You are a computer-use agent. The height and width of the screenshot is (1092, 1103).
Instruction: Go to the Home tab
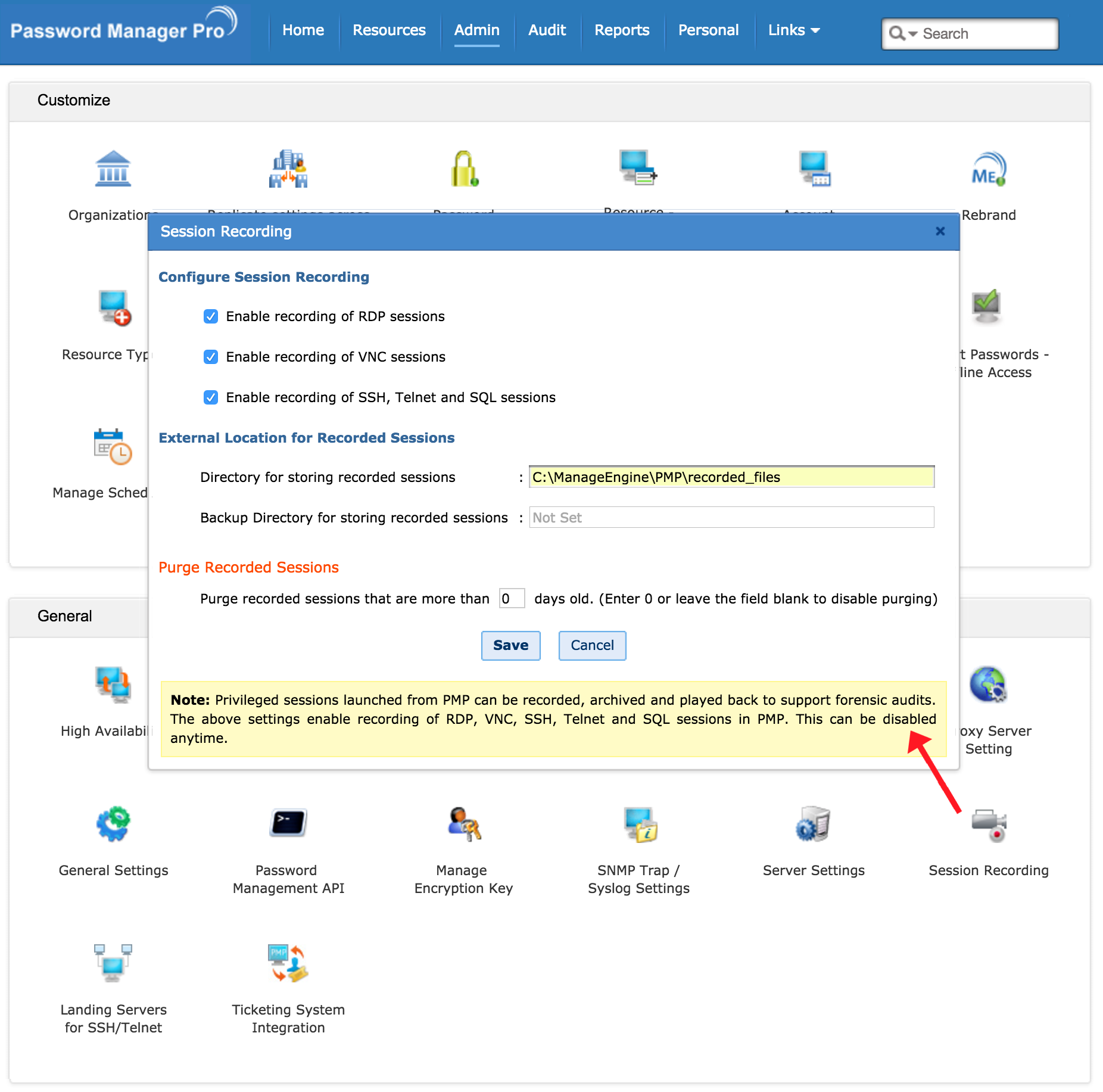pos(303,30)
